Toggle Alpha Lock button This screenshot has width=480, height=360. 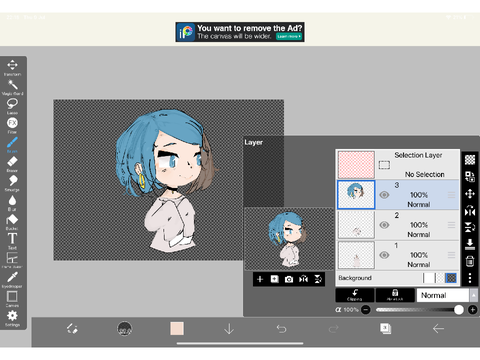tap(395, 295)
